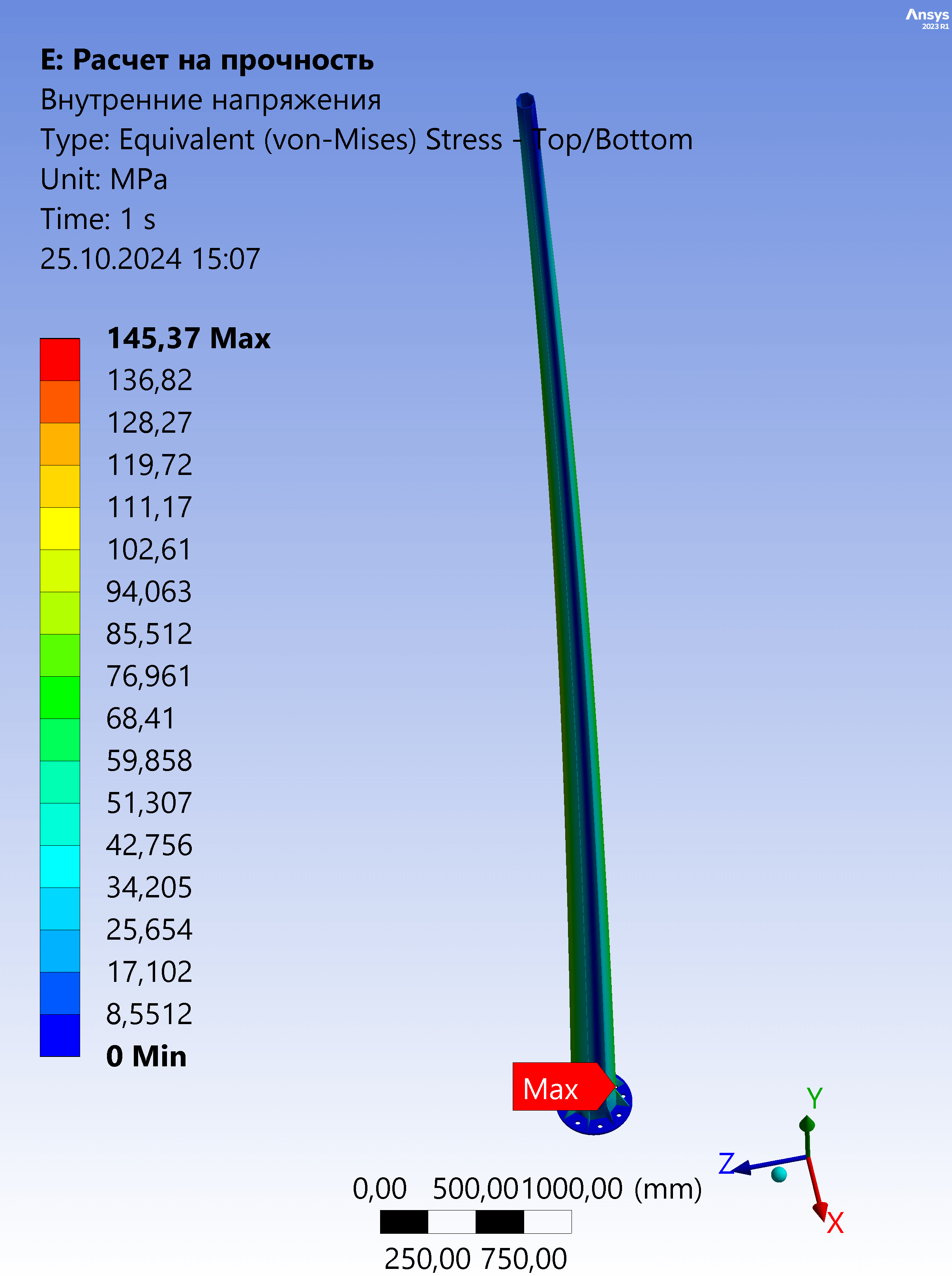
Task: Click the 76,961 legend value
Action: [x=148, y=676]
